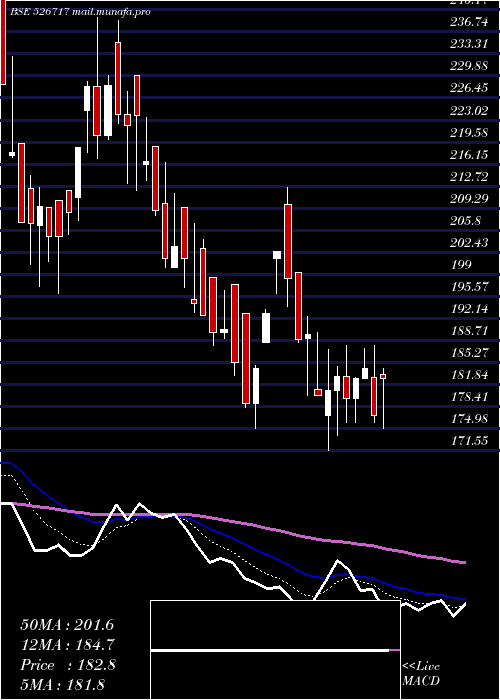This screenshot has width=500, height=700.
Task: Click the 188.71 price axis label
Action: click(x=469, y=331)
